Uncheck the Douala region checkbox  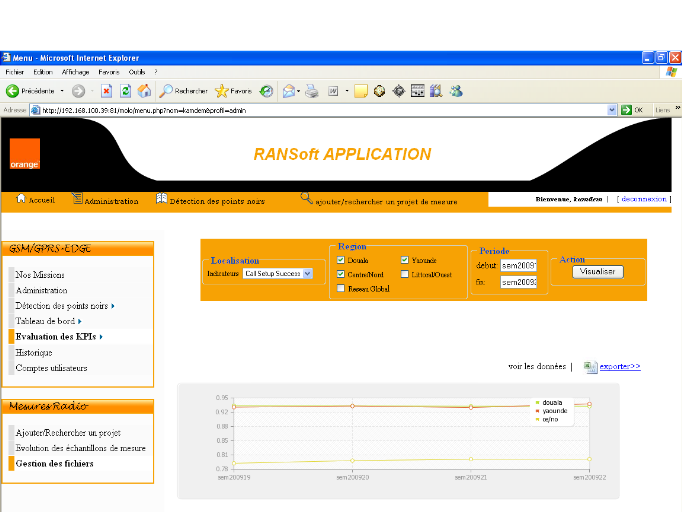(x=341, y=260)
